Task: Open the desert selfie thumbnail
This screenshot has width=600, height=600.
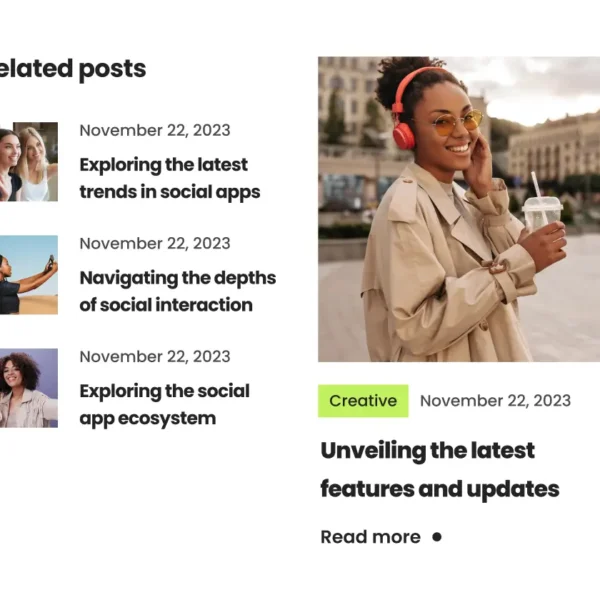Action: (x=29, y=275)
